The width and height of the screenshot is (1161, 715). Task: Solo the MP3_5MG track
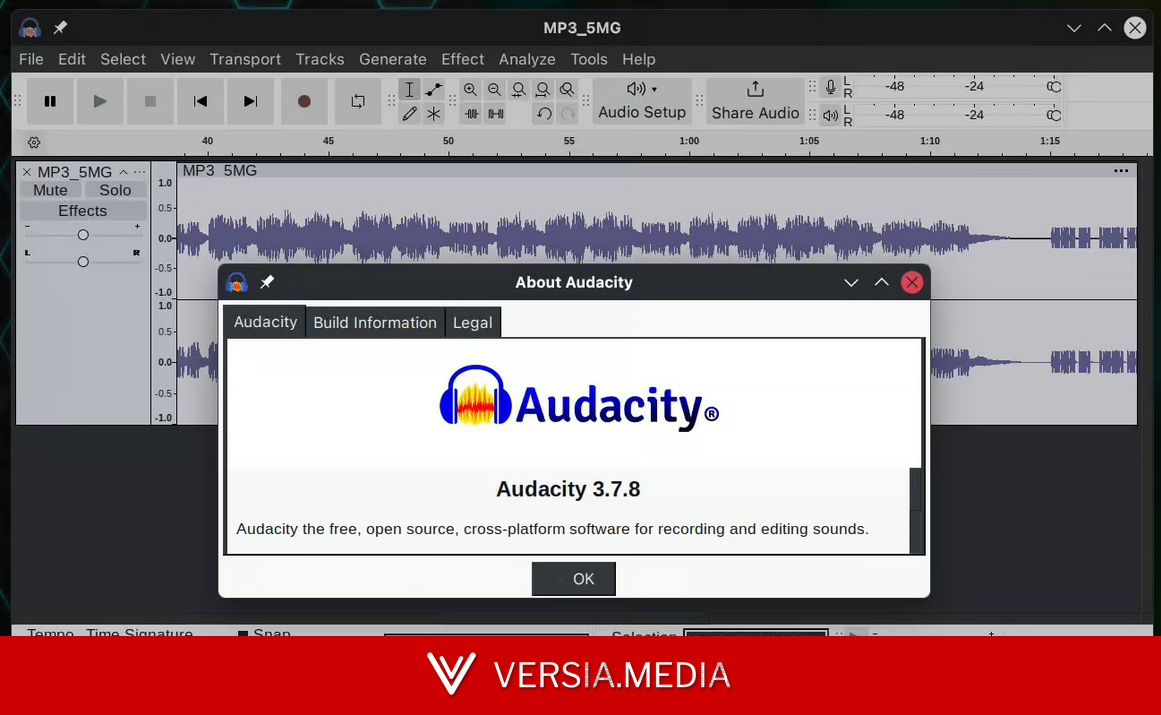coord(115,190)
